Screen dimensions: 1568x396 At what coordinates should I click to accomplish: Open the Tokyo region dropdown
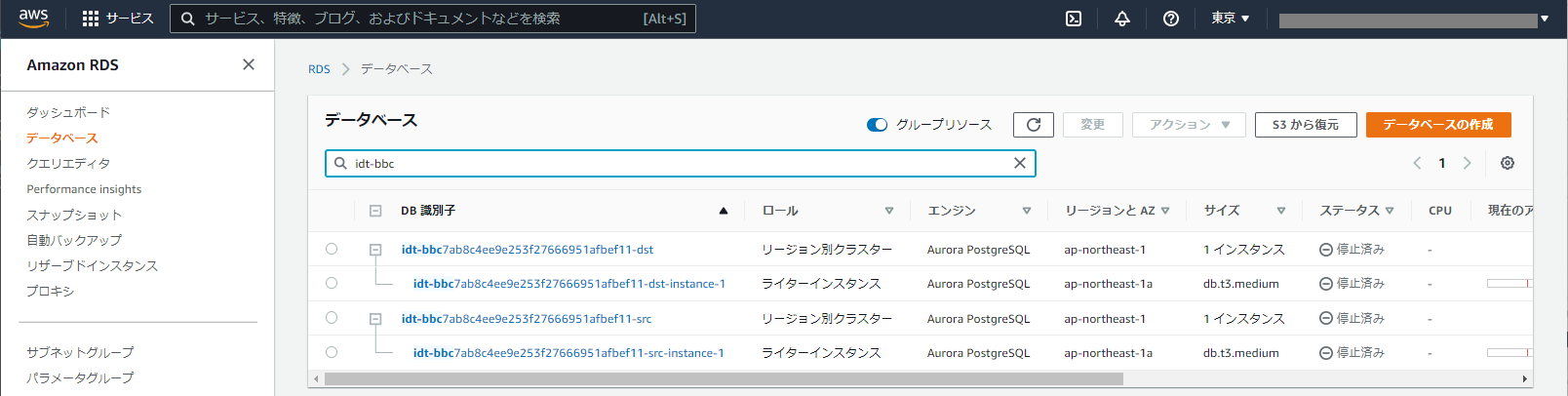1231,19
